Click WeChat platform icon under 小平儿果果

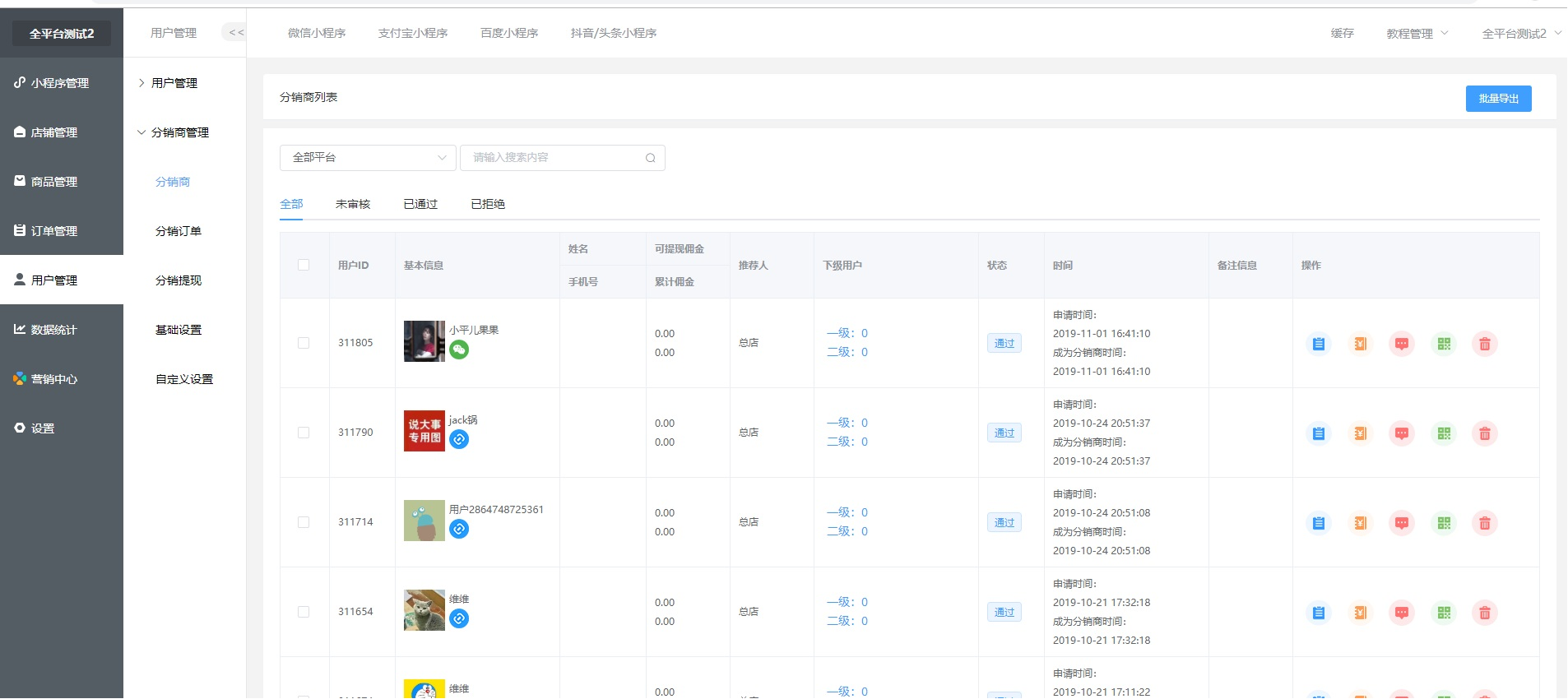459,350
